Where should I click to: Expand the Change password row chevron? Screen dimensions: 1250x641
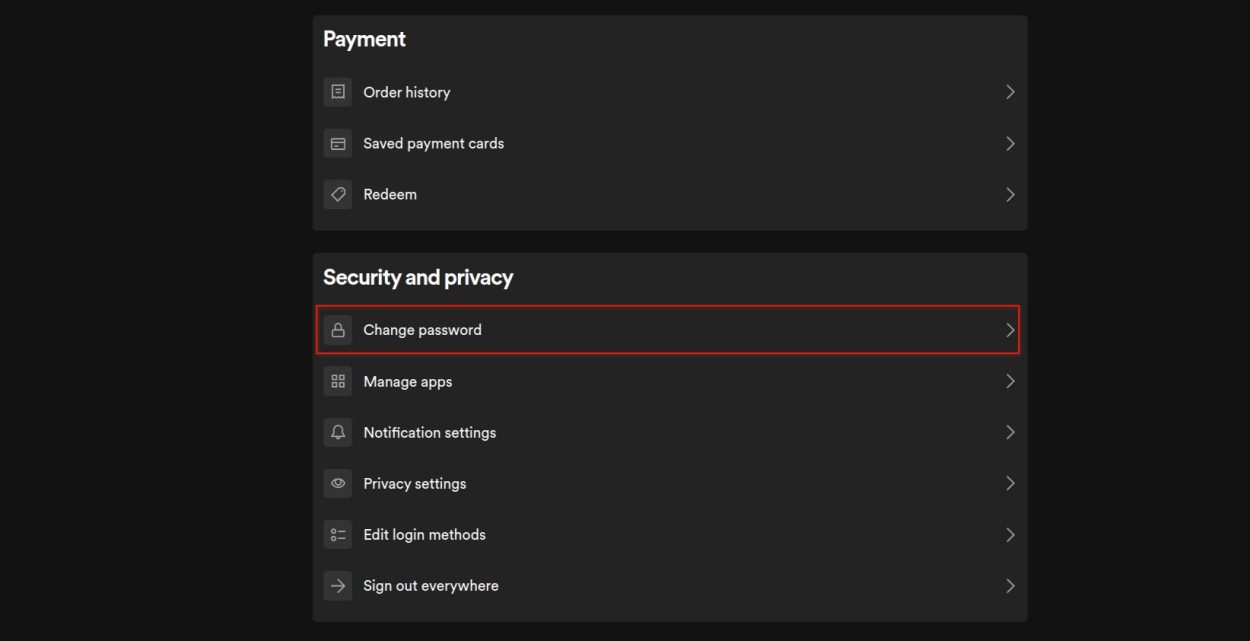(x=1009, y=329)
